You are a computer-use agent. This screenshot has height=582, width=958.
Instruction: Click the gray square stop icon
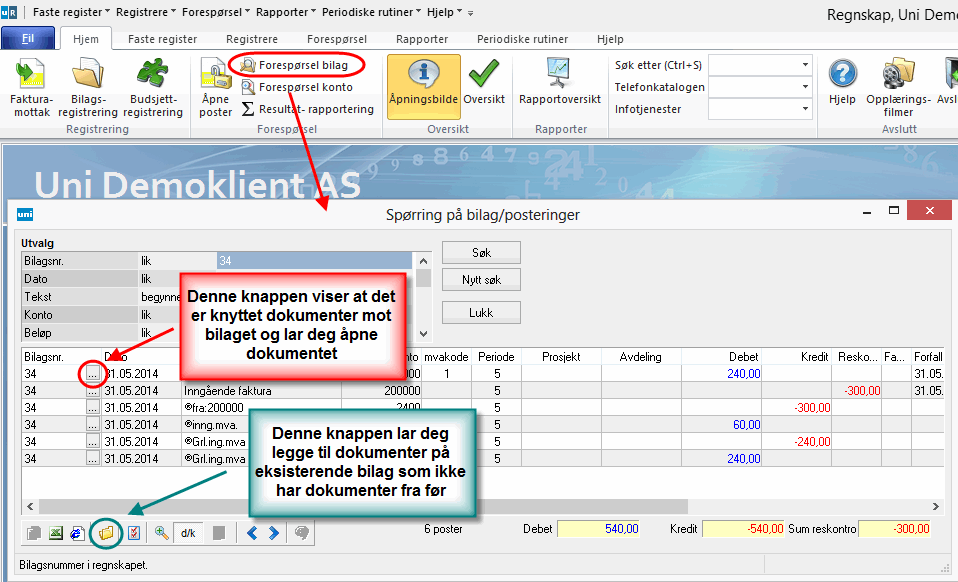(219, 533)
